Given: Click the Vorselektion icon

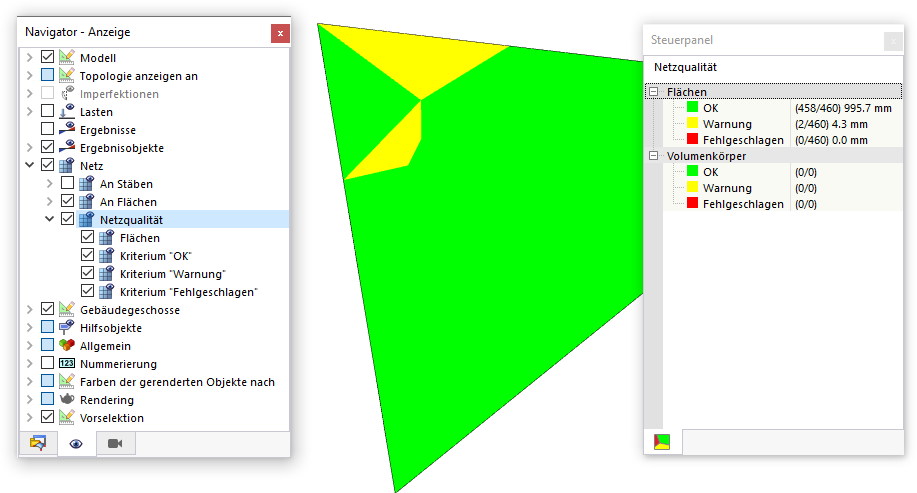Looking at the screenshot, I should tap(67, 418).
